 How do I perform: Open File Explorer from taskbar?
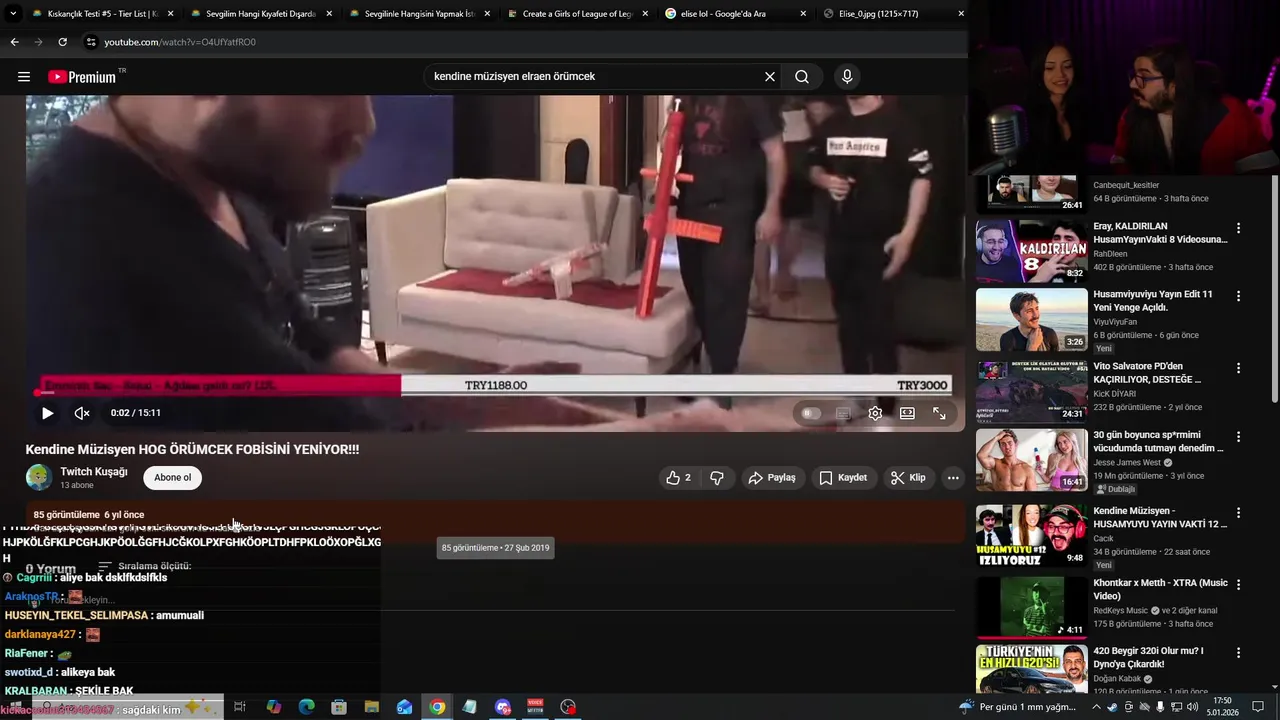[371, 707]
